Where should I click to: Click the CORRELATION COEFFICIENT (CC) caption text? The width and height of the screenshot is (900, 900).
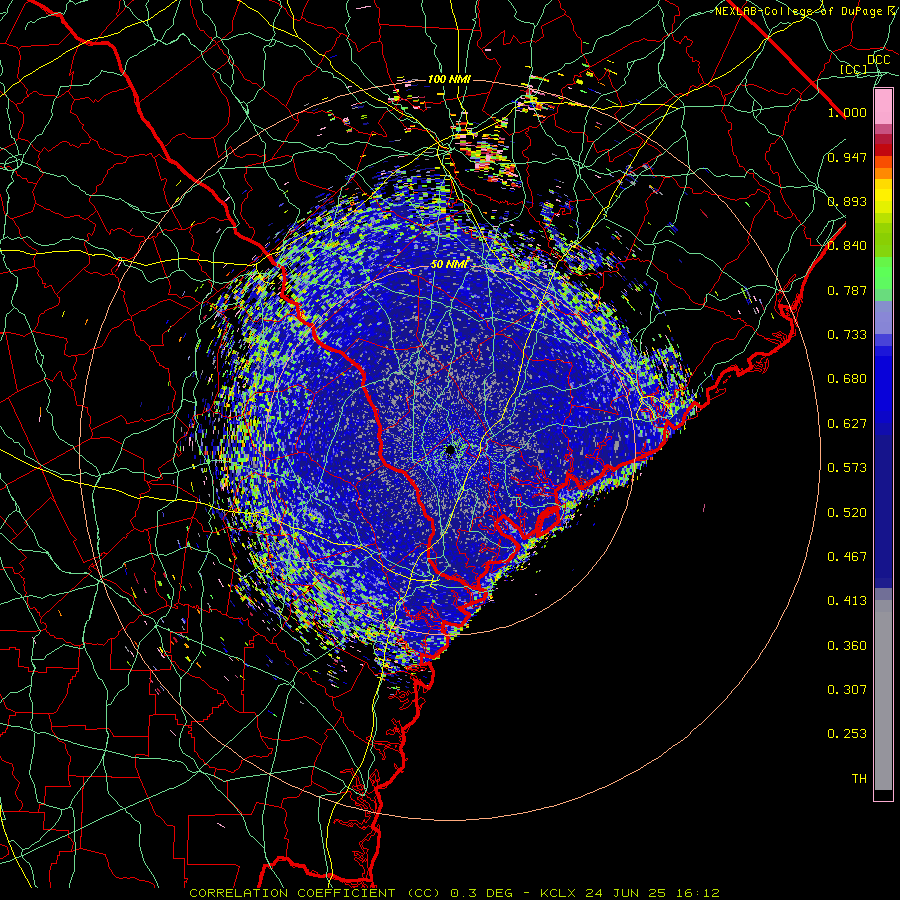click(x=315, y=893)
